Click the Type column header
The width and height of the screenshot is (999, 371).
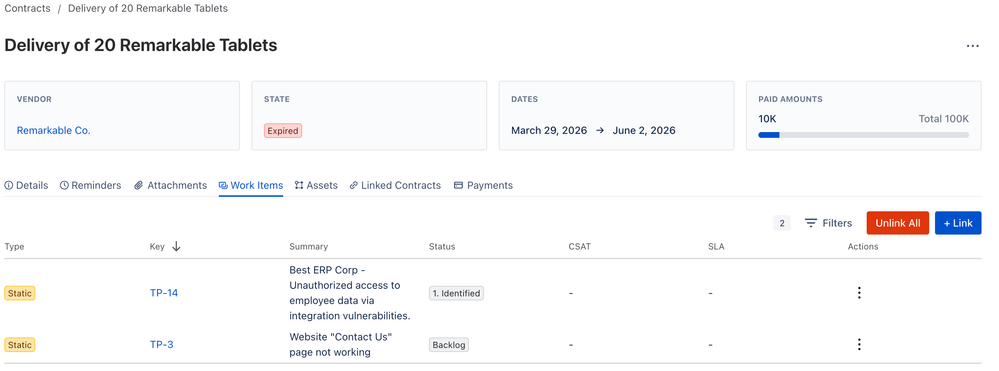point(14,247)
